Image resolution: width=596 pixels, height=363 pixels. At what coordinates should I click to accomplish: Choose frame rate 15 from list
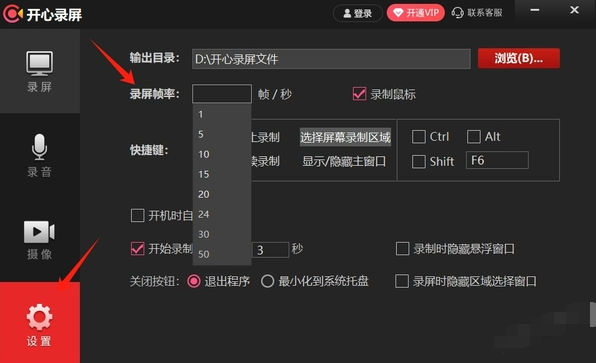(x=222, y=174)
